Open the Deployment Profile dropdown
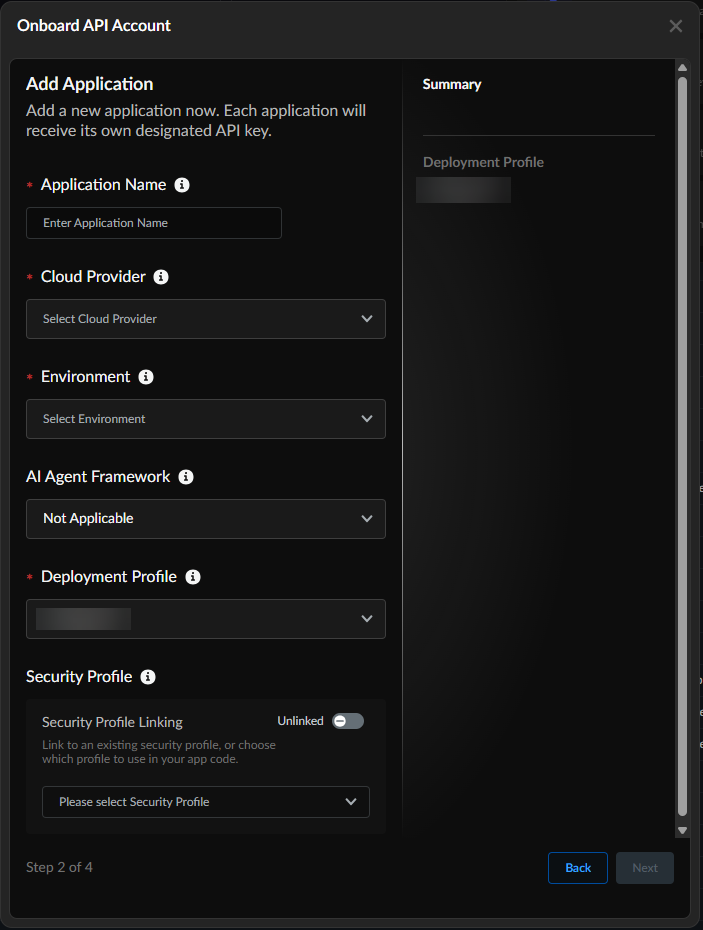 (205, 619)
